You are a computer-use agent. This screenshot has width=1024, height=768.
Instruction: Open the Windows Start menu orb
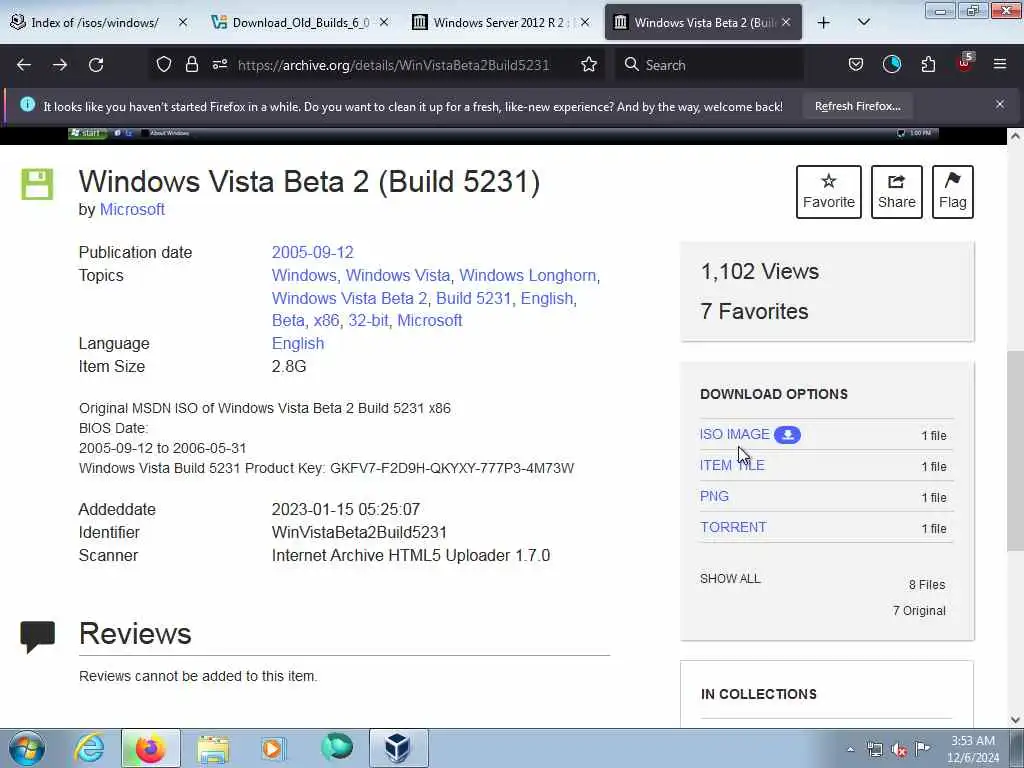tap(27, 748)
